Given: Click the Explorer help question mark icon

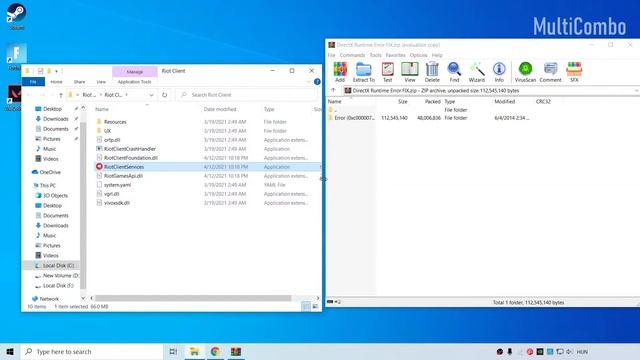Looking at the screenshot, I should pyautogui.click(x=317, y=82).
